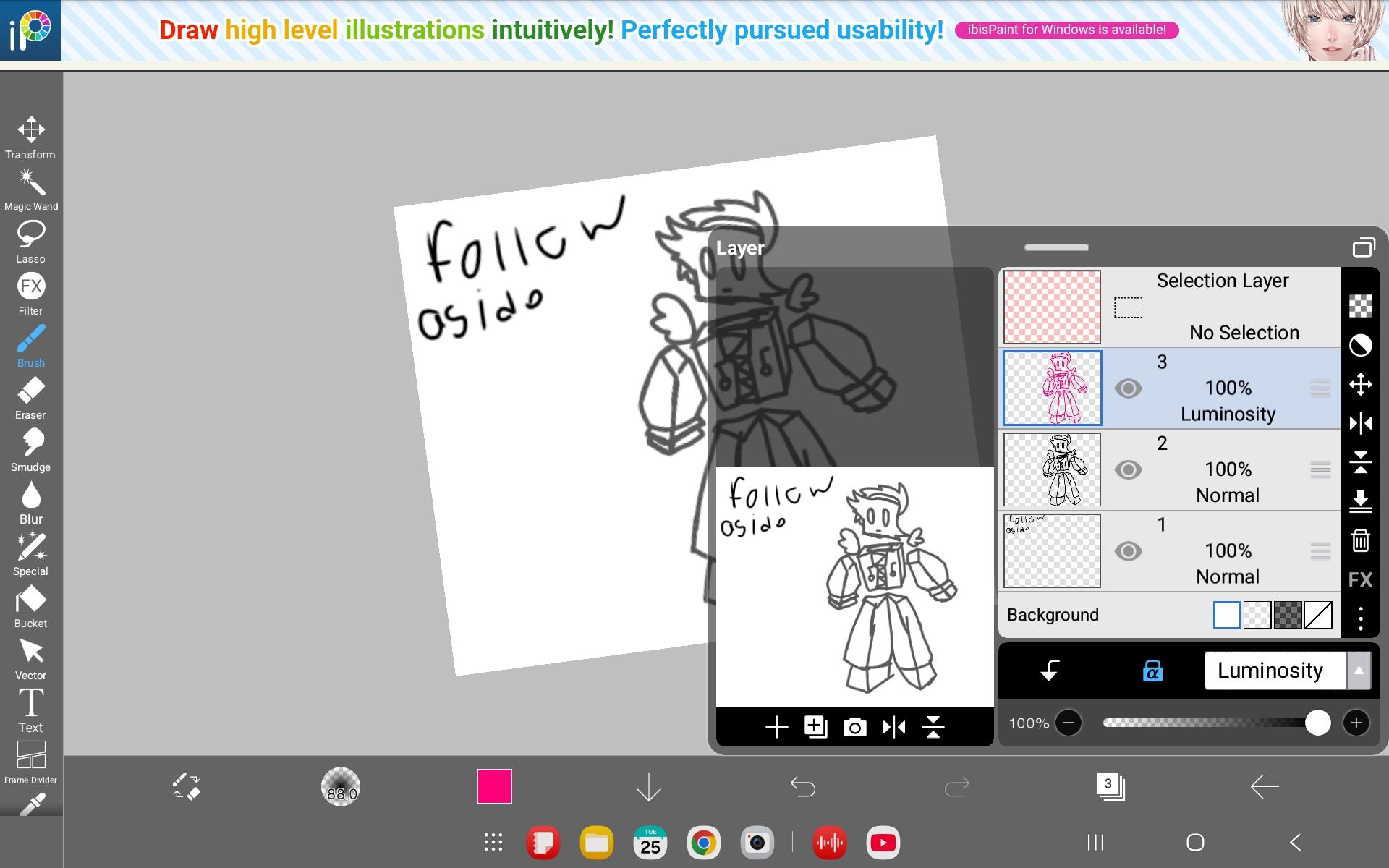Switch between brush and eraser

pyautogui.click(x=186, y=786)
